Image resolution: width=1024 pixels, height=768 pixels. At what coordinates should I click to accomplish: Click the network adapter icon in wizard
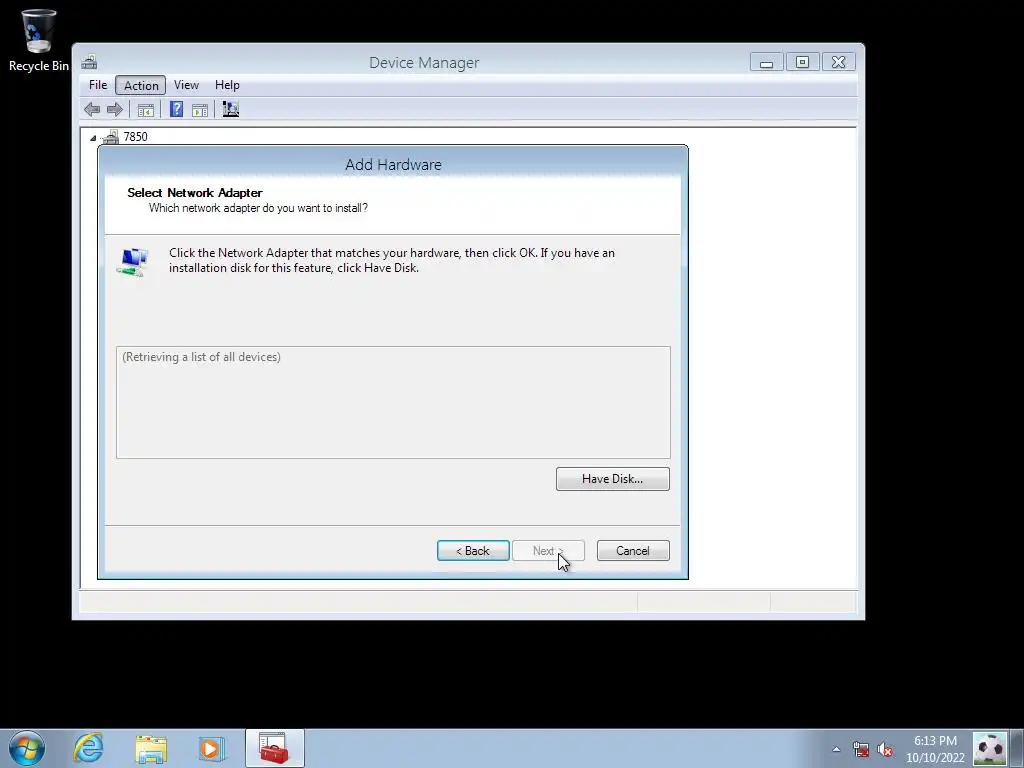[133, 262]
